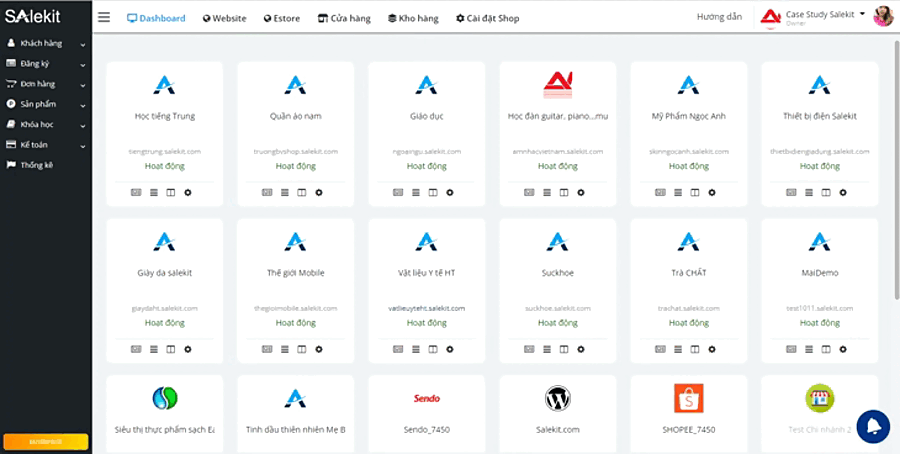The height and width of the screenshot is (454, 900).
Task: Open the Cài đặt Shop tab
Action: 487,18
